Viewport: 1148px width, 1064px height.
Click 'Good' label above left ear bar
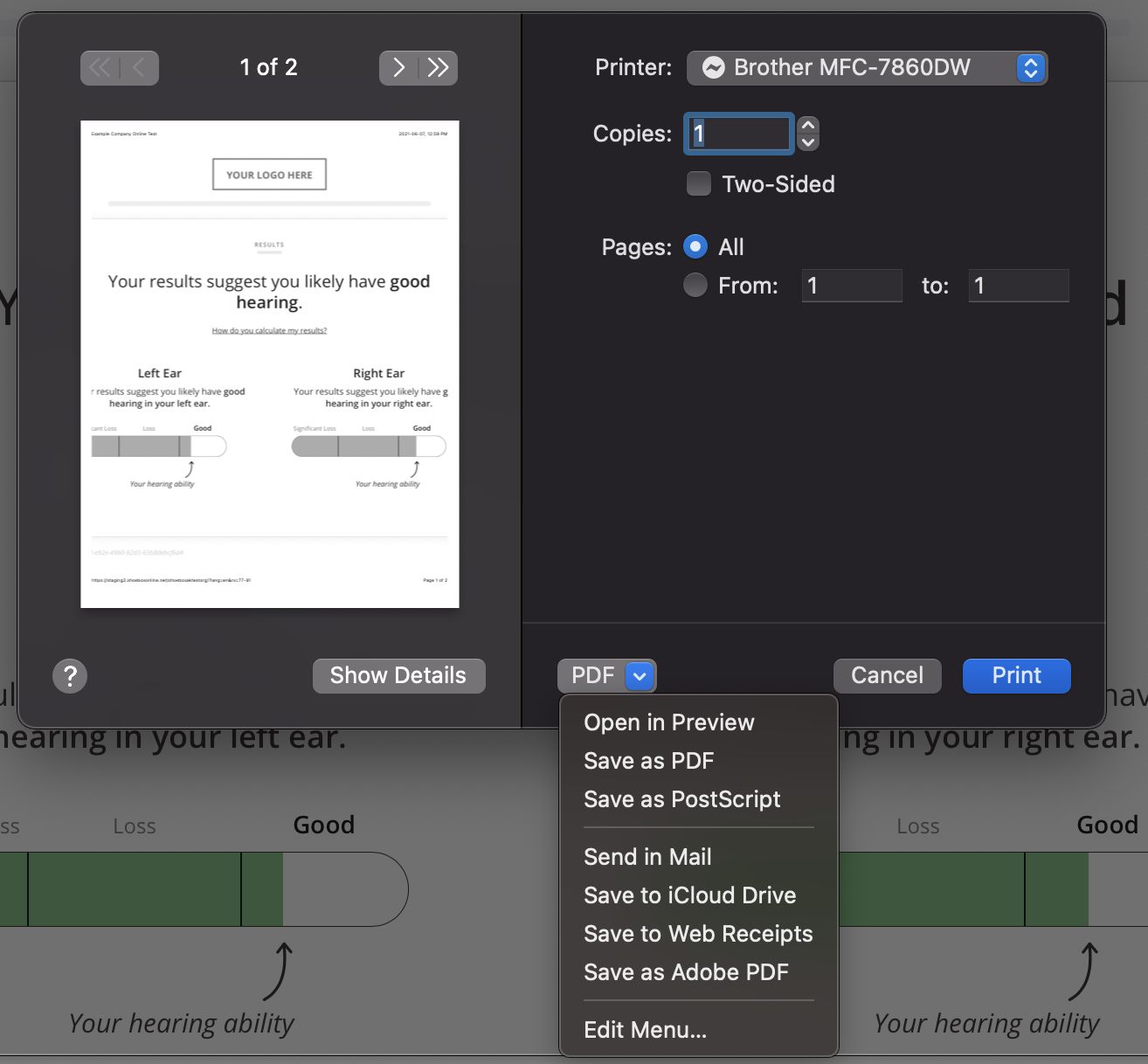pos(324,825)
